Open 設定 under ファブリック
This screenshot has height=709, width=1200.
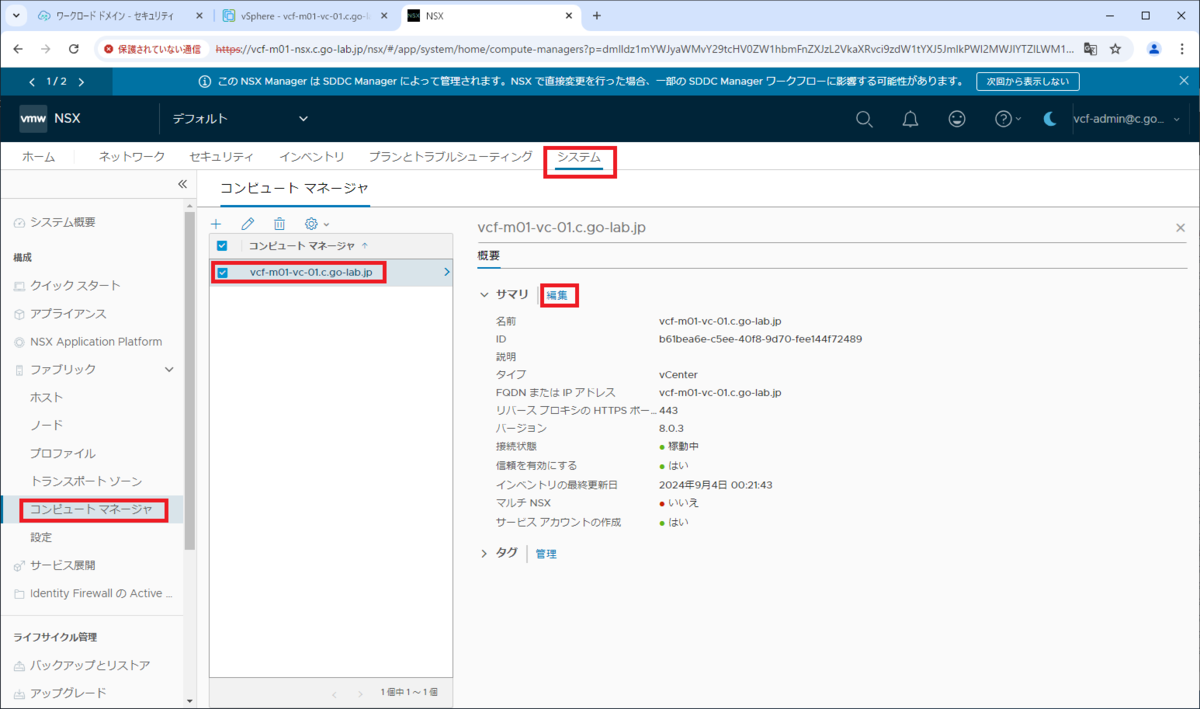[41, 538]
